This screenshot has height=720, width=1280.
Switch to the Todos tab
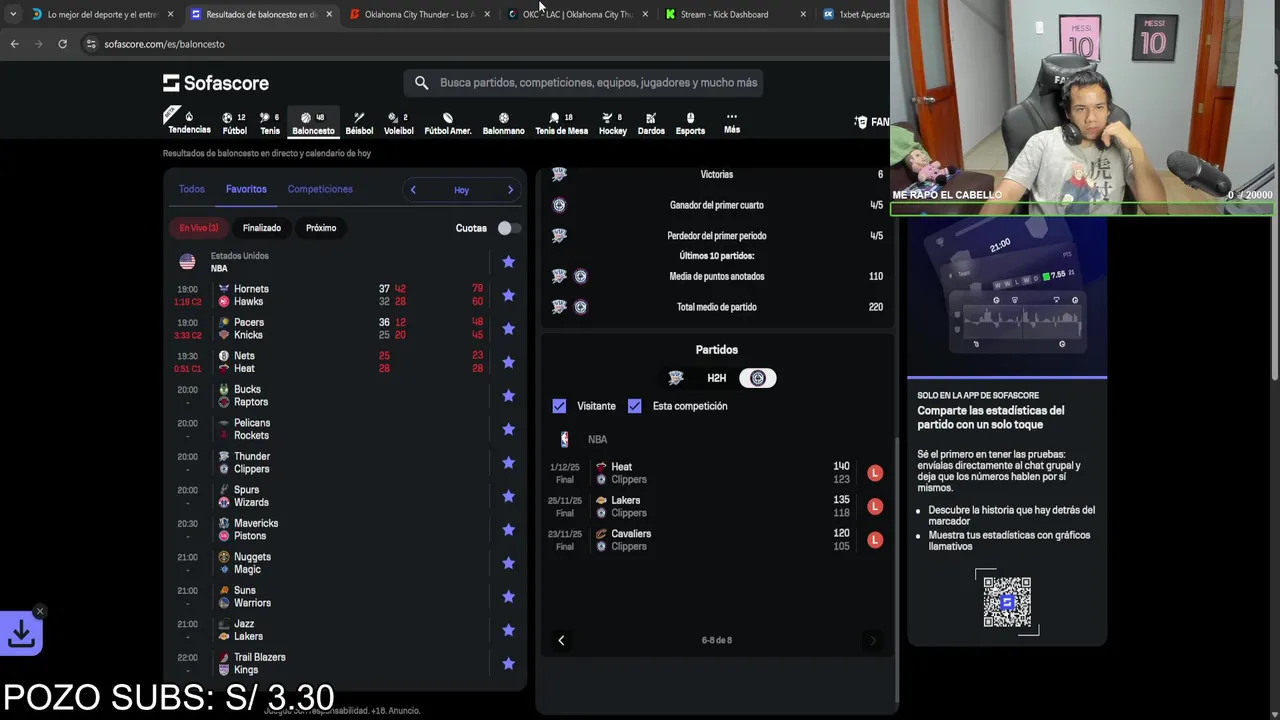pyautogui.click(x=191, y=189)
